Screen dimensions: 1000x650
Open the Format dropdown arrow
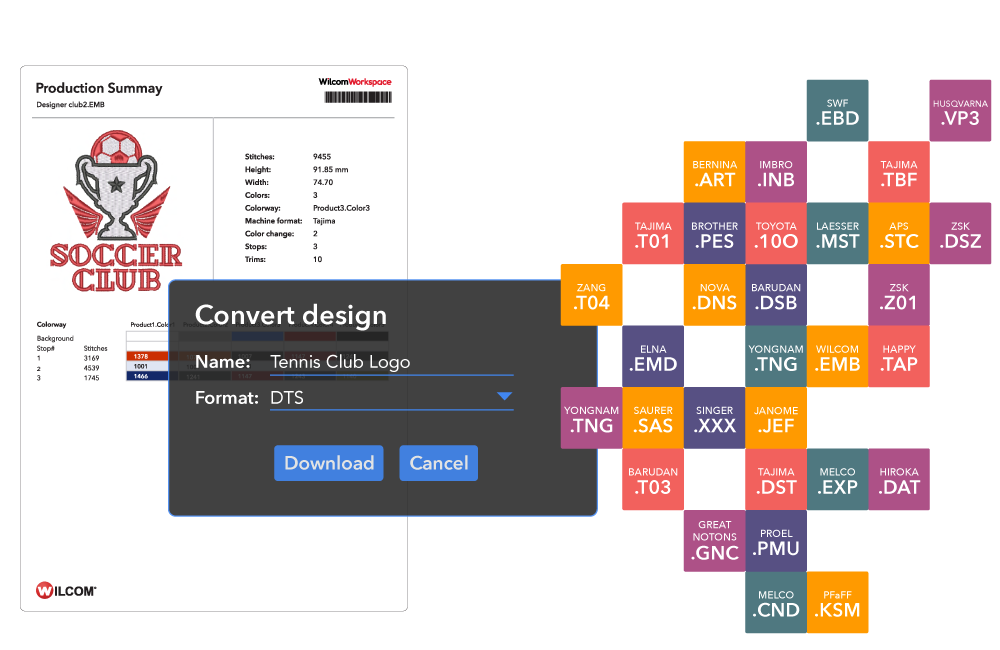click(x=504, y=397)
